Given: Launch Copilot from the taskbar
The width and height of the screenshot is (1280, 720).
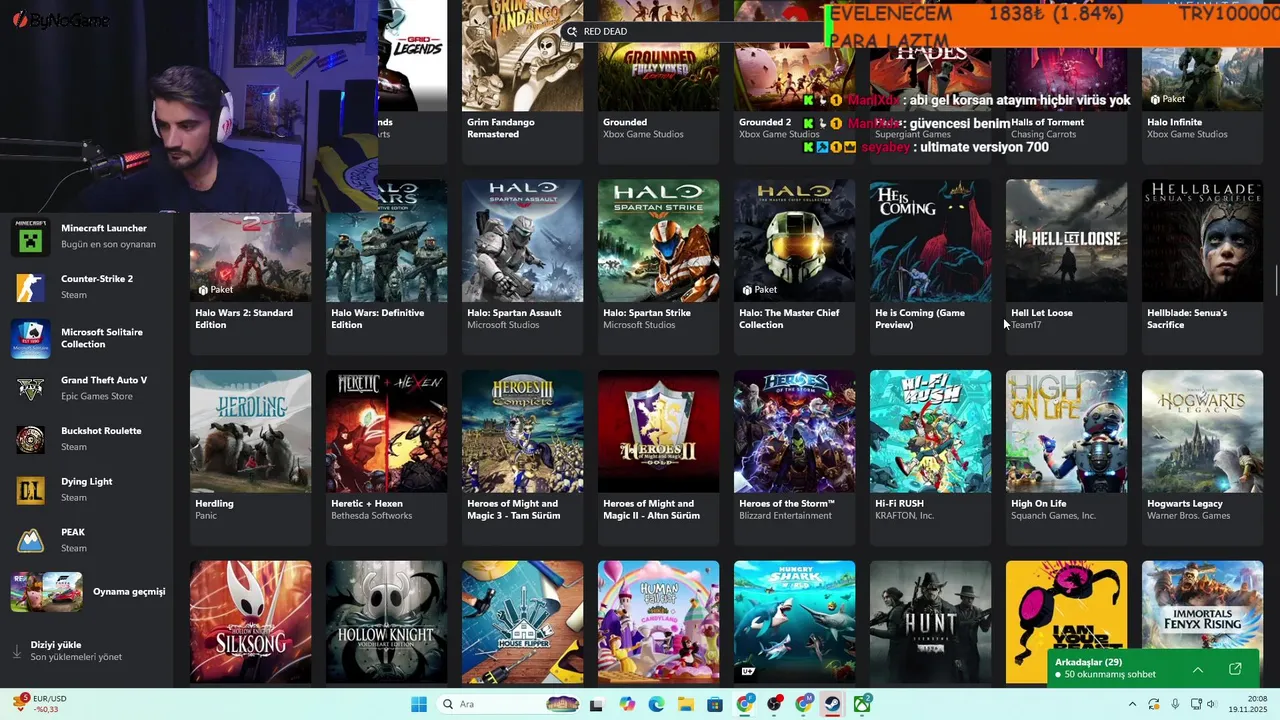Looking at the screenshot, I should point(627,704).
